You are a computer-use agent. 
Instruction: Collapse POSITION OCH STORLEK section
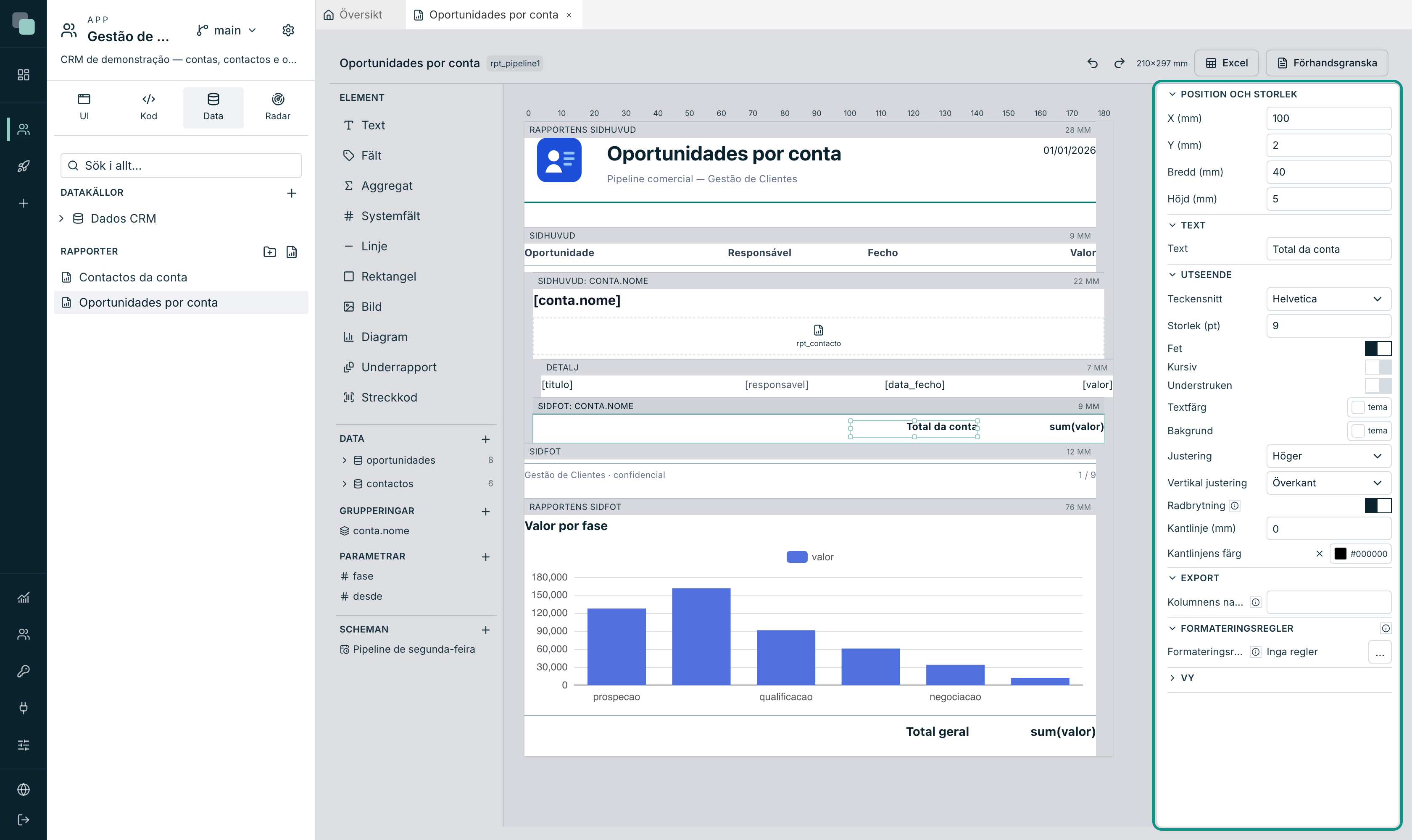(1172, 94)
